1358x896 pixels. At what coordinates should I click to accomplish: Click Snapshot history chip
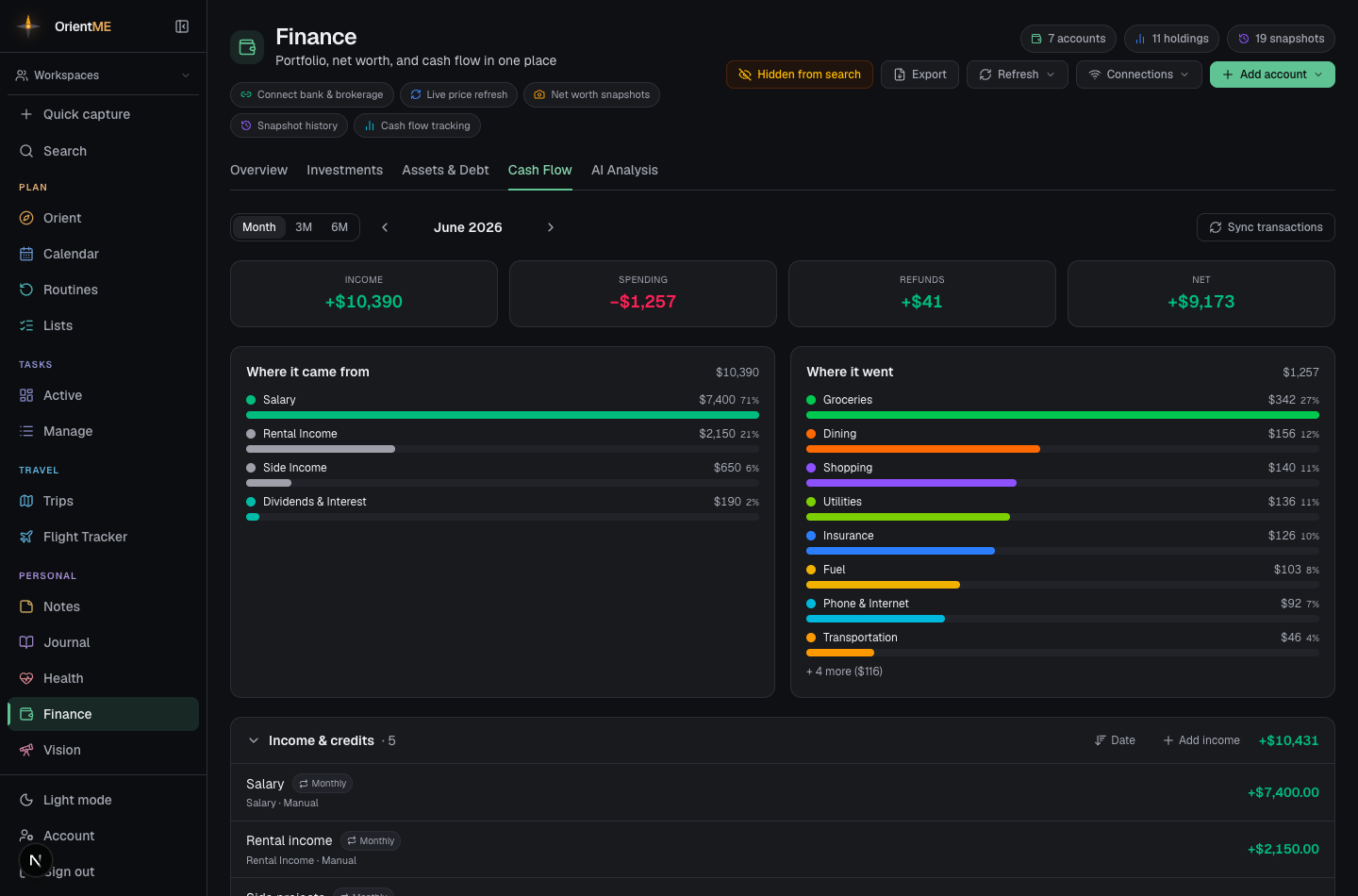coord(289,125)
